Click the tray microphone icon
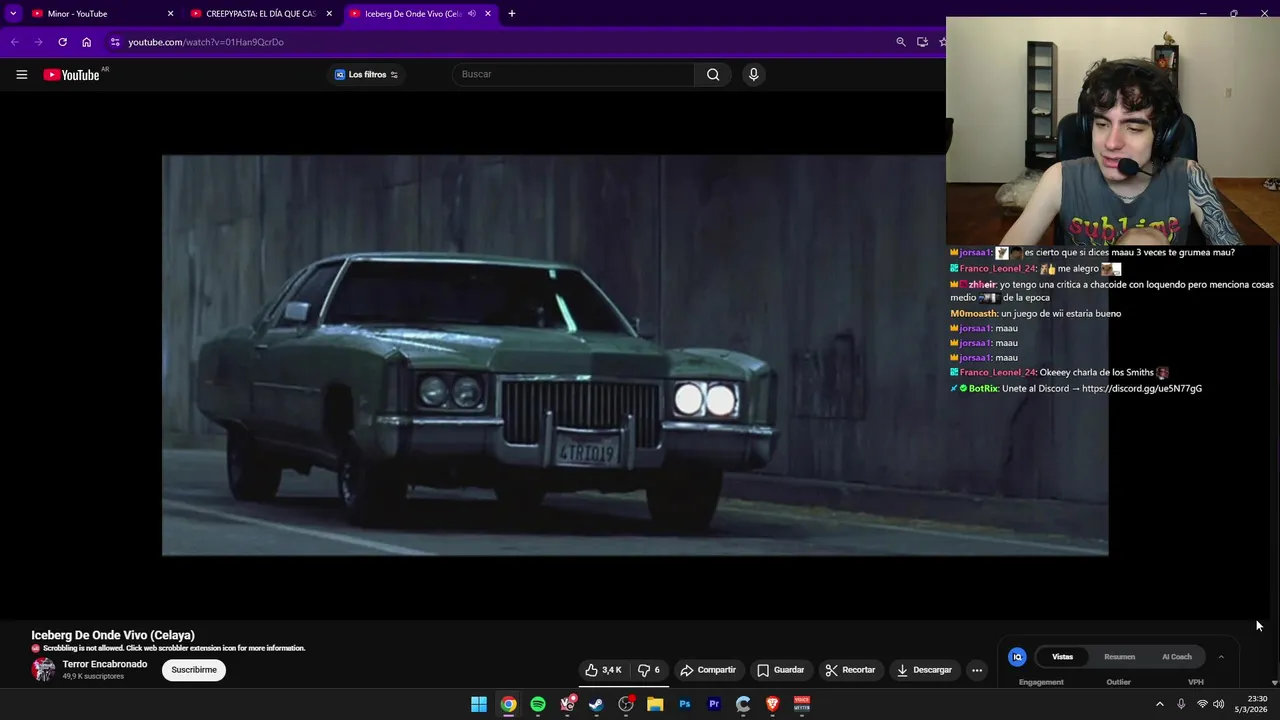The image size is (1280, 720). pyautogui.click(x=1181, y=704)
